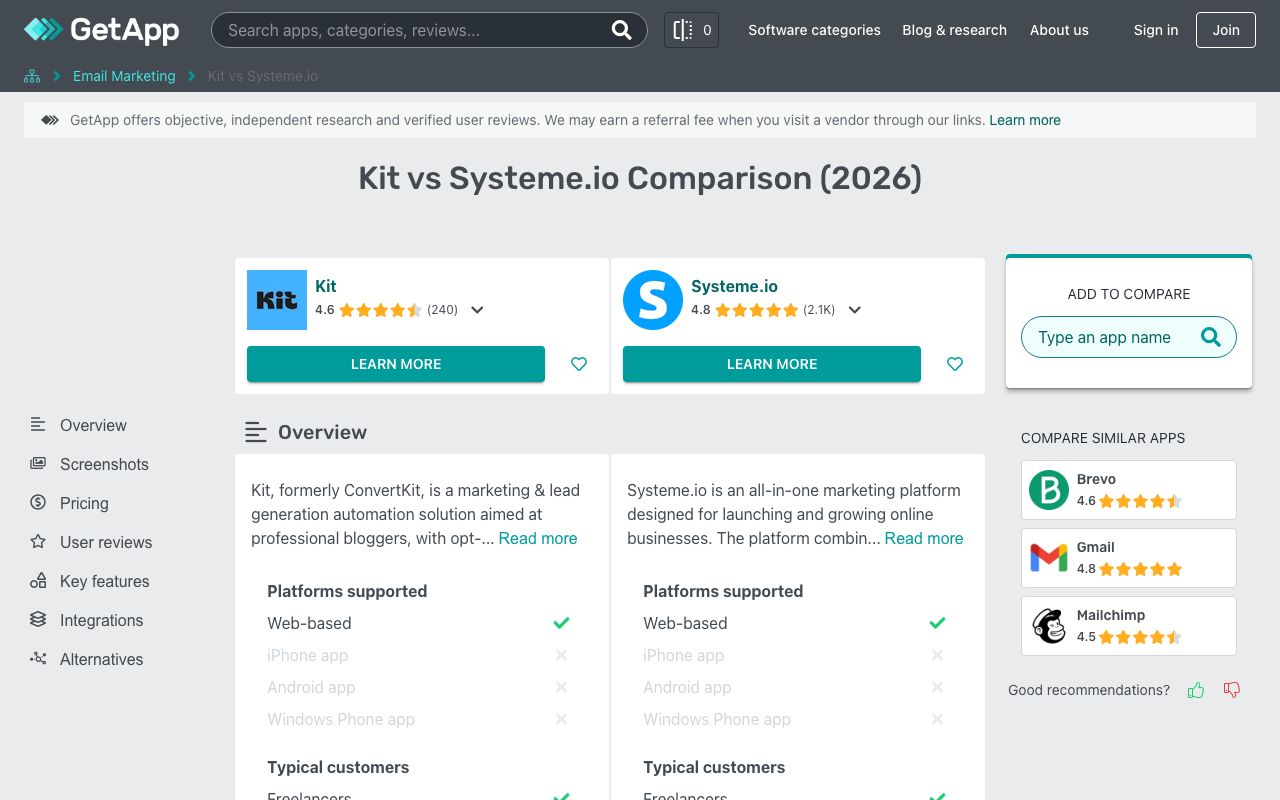Viewport: 1280px width, 800px height.
Task: Click the Overview section heading icon
Action: tap(256, 432)
